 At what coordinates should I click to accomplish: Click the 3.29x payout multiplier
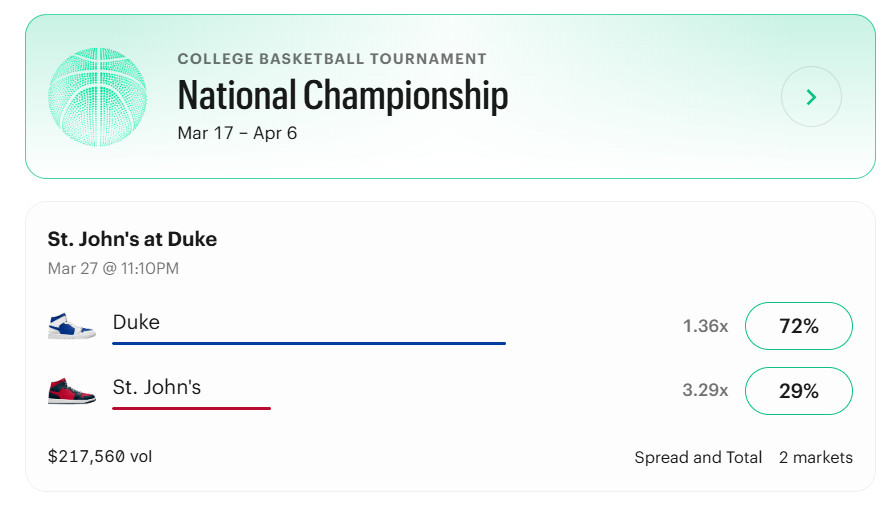click(705, 391)
